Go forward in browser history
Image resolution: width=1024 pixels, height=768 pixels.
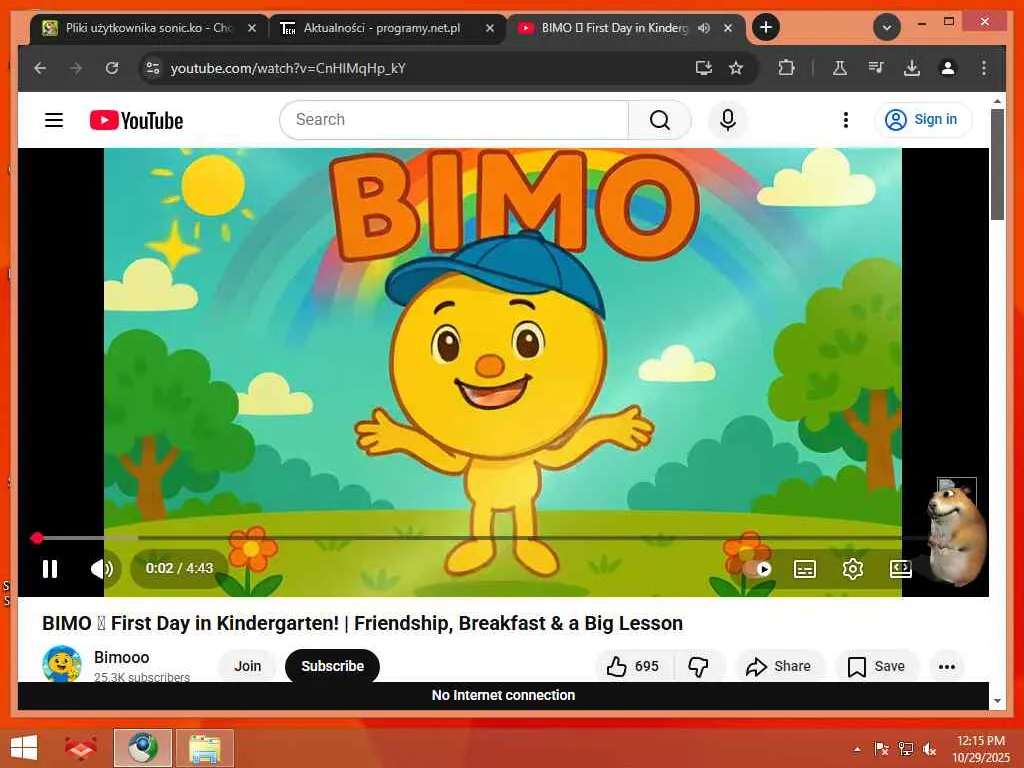[x=76, y=68]
